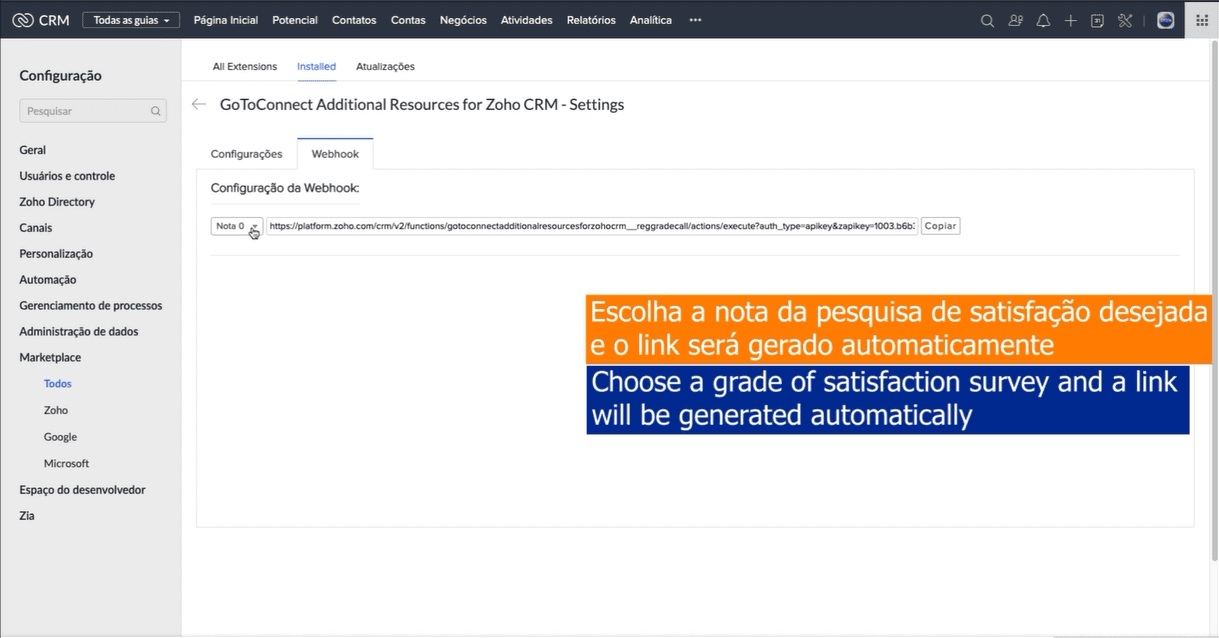Open the All Extensions tab
Viewport: 1219px width, 638px height.
(x=244, y=67)
